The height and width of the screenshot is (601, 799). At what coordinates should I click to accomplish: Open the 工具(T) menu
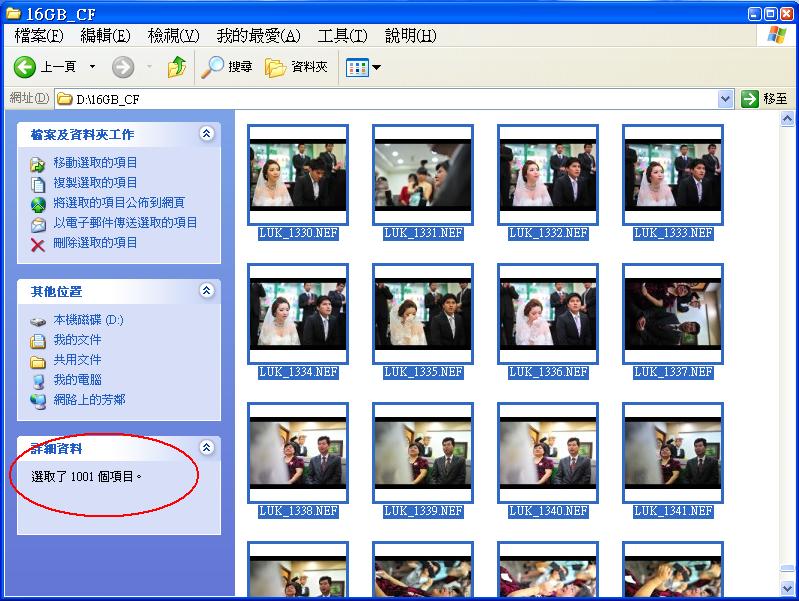pyautogui.click(x=342, y=36)
